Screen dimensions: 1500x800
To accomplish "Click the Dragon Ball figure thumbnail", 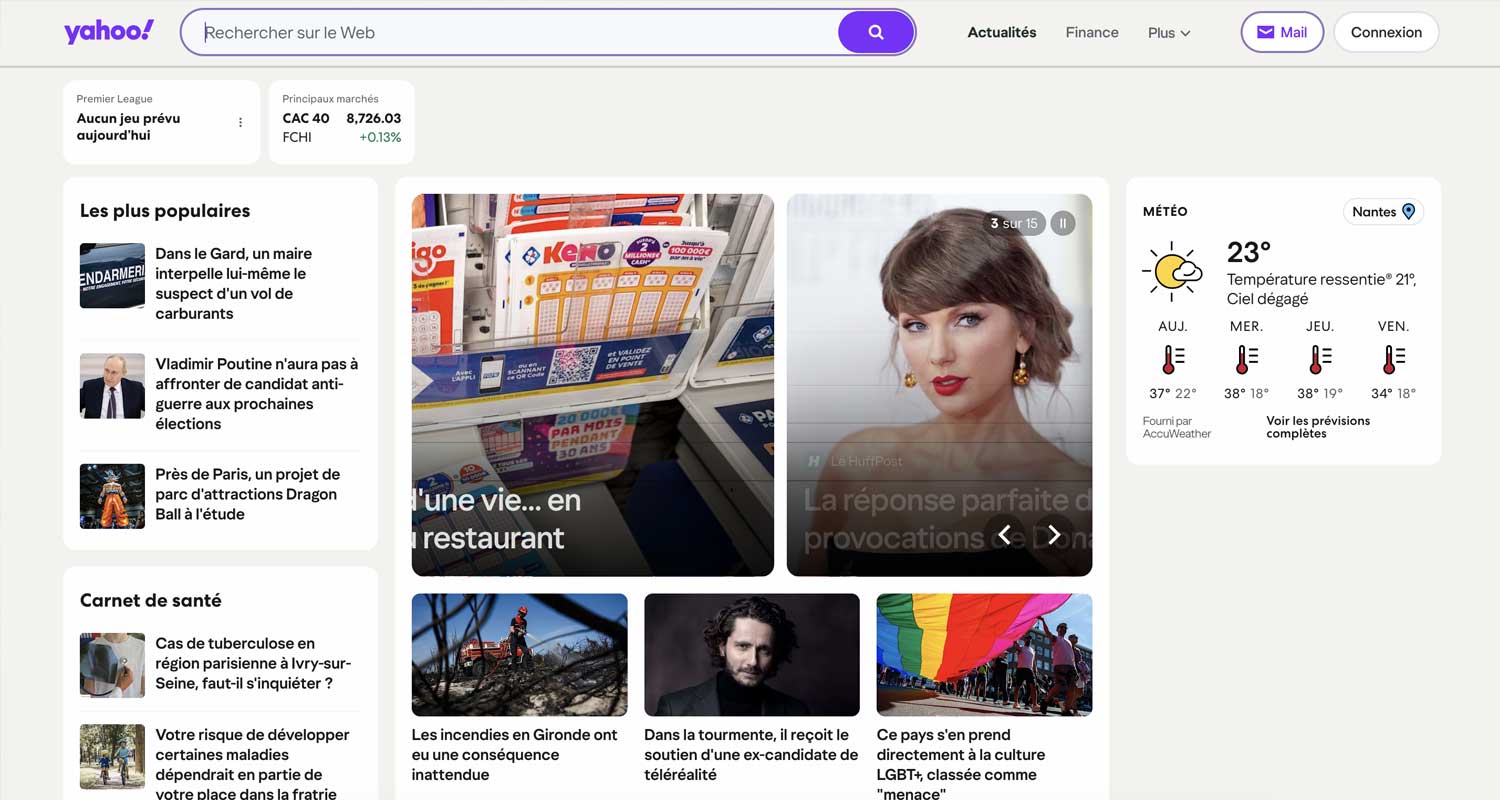I will pos(112,496).
